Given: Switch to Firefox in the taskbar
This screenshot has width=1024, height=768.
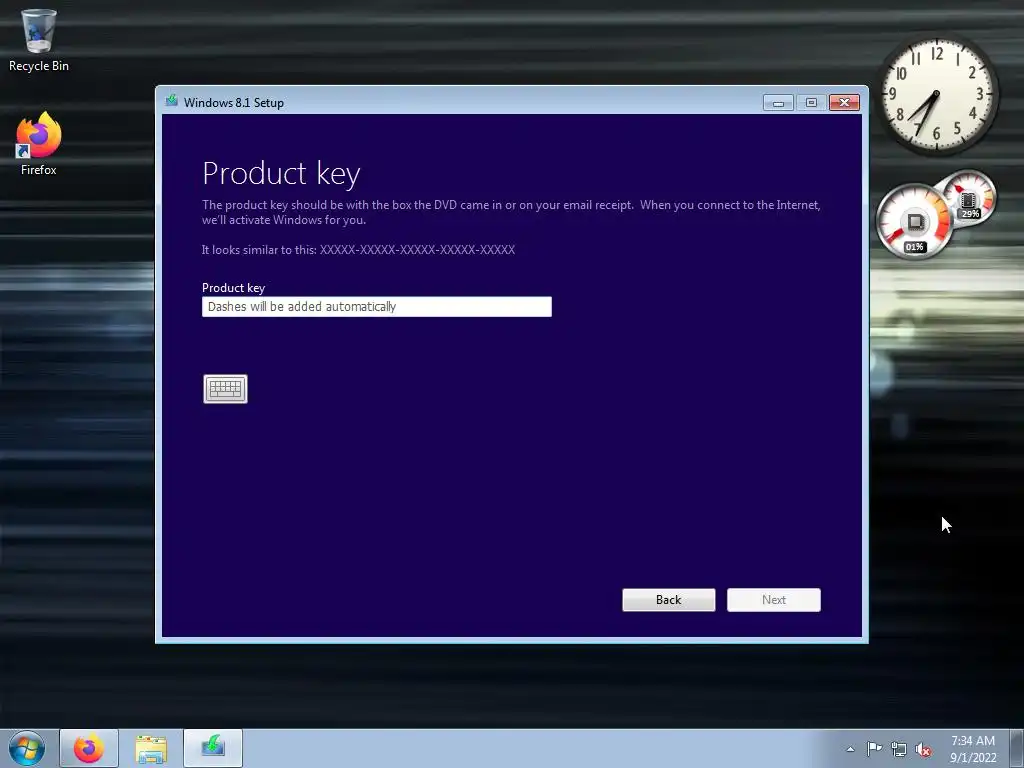Looking at the screenshot, I should [89, 748].
